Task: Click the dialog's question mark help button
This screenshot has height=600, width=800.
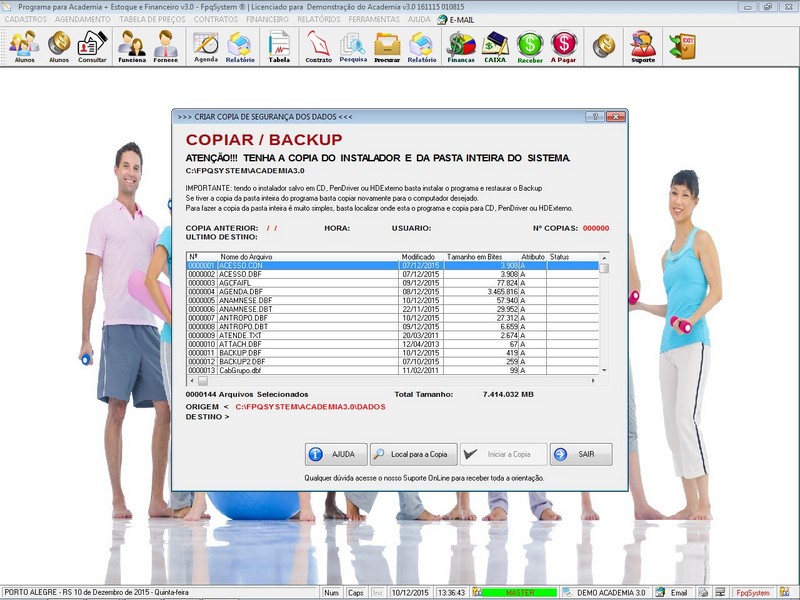Action: (x=594, y=116)
